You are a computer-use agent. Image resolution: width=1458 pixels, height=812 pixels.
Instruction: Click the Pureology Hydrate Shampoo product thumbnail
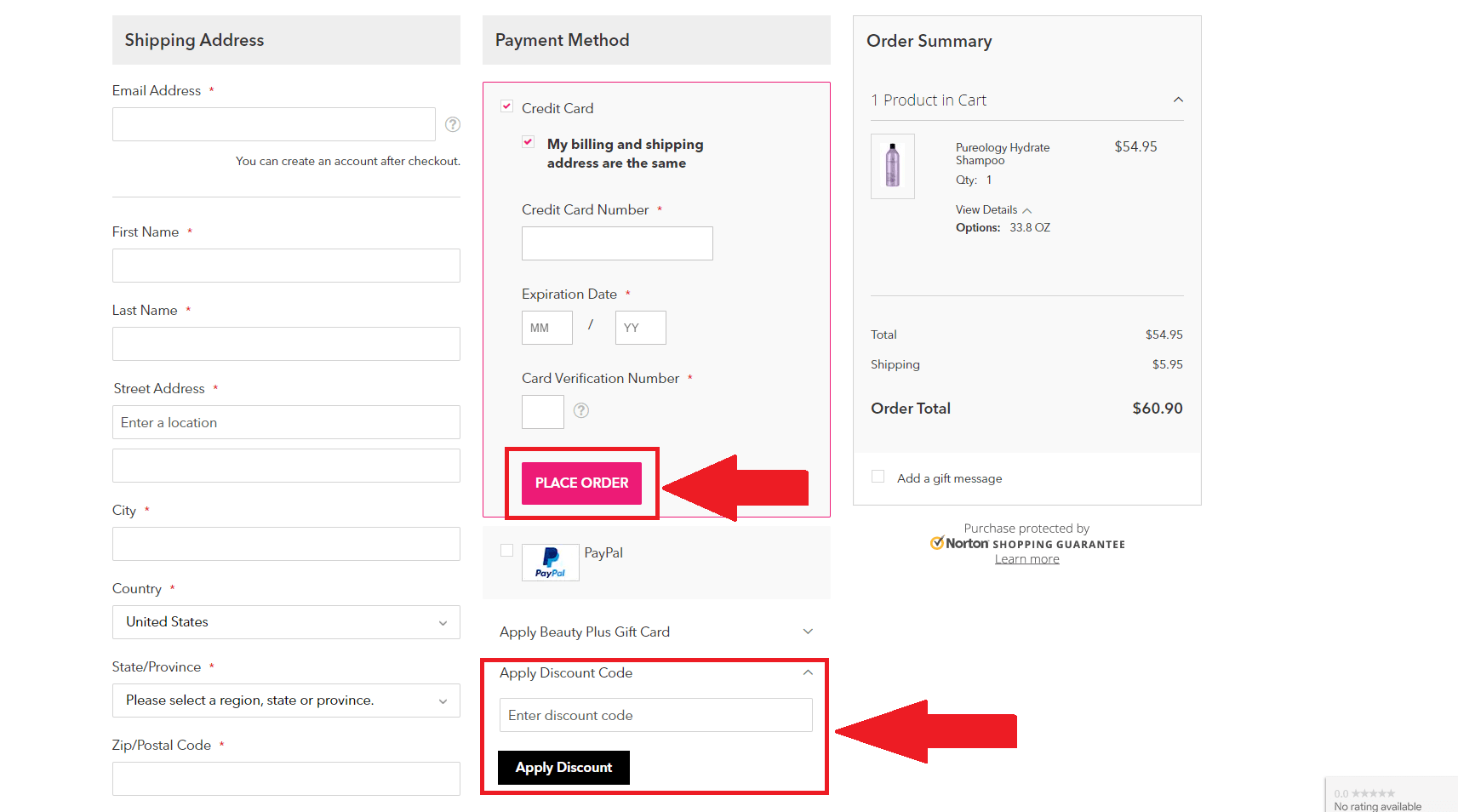point(892,166)
